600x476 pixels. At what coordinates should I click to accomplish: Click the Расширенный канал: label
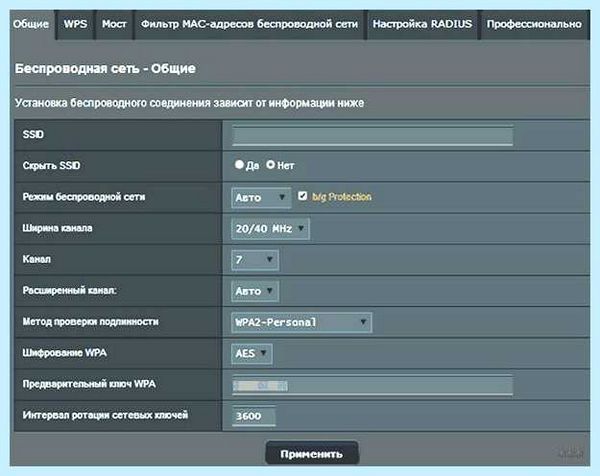click(x=69, y=291)
